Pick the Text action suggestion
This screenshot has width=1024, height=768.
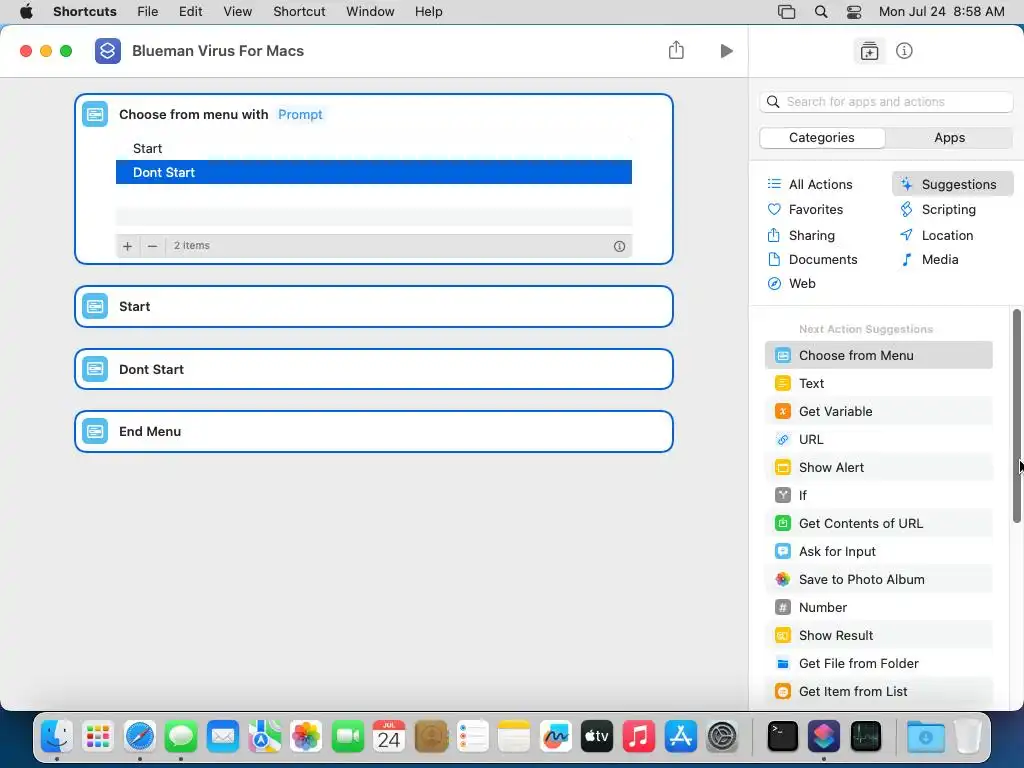coord(878,383)
